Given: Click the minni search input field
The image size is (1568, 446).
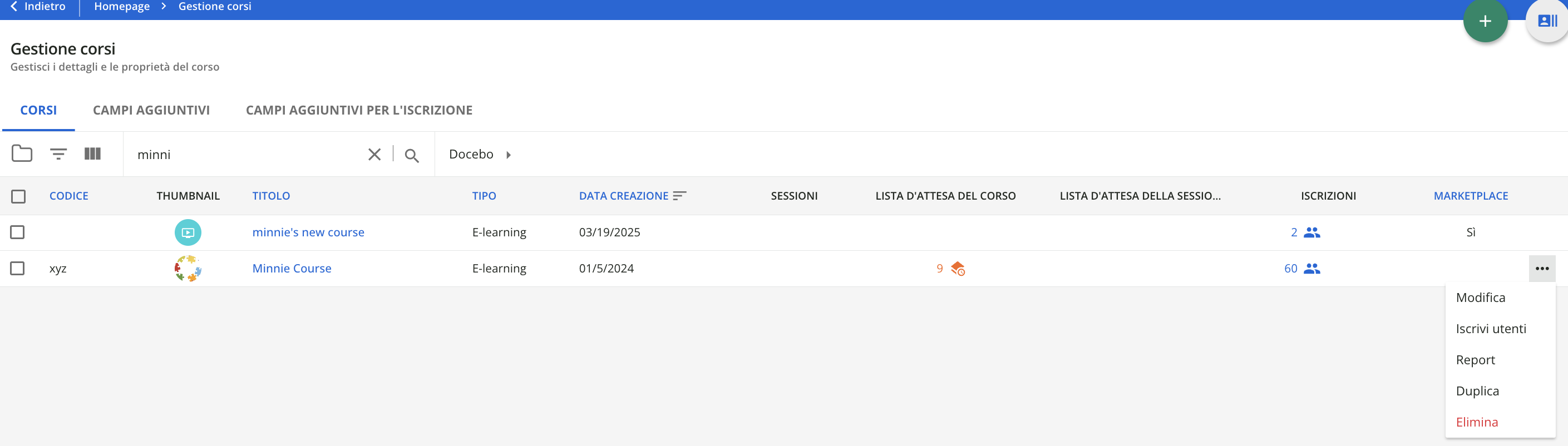Looking at the screenshot, I should pyautogui.click(x=244, y=155).
